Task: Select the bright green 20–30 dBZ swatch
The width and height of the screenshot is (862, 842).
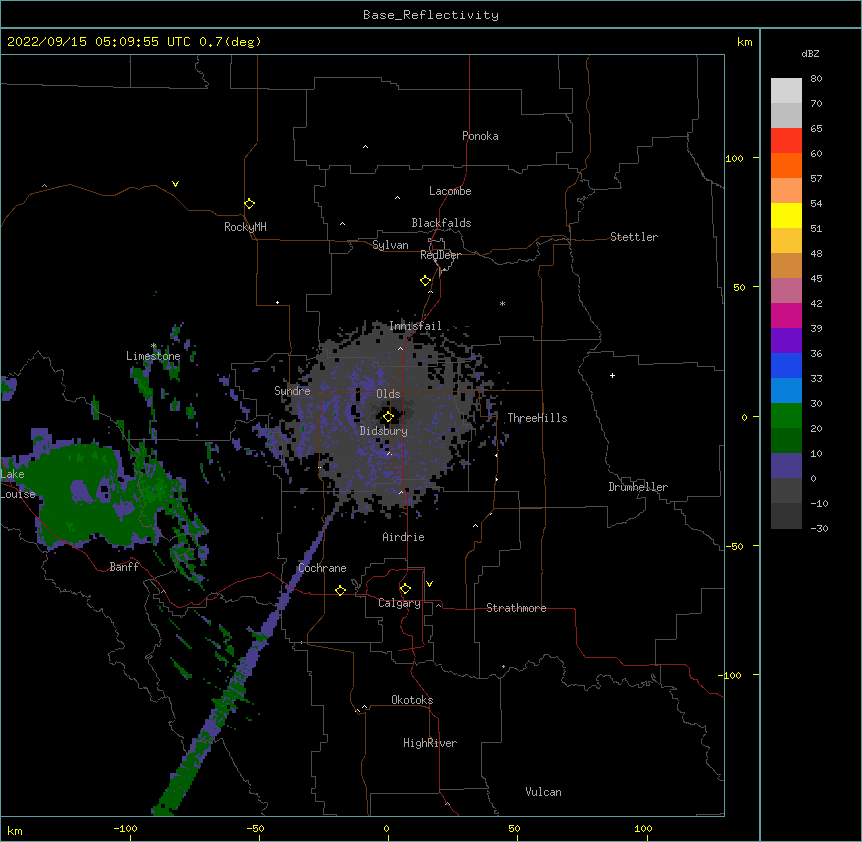Action: (786, 416)
